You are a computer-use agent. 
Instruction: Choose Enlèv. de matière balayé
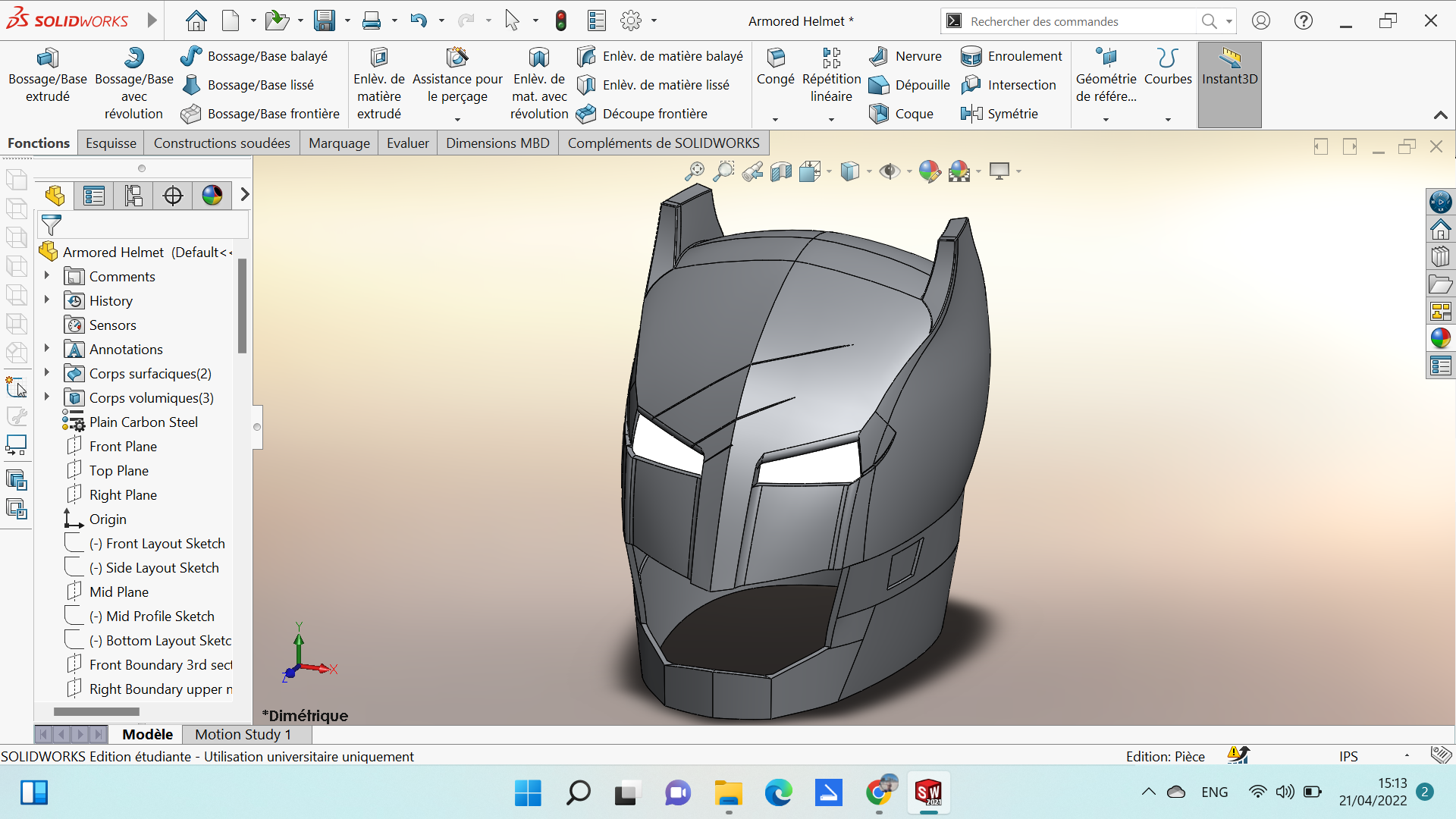[660, 56]
